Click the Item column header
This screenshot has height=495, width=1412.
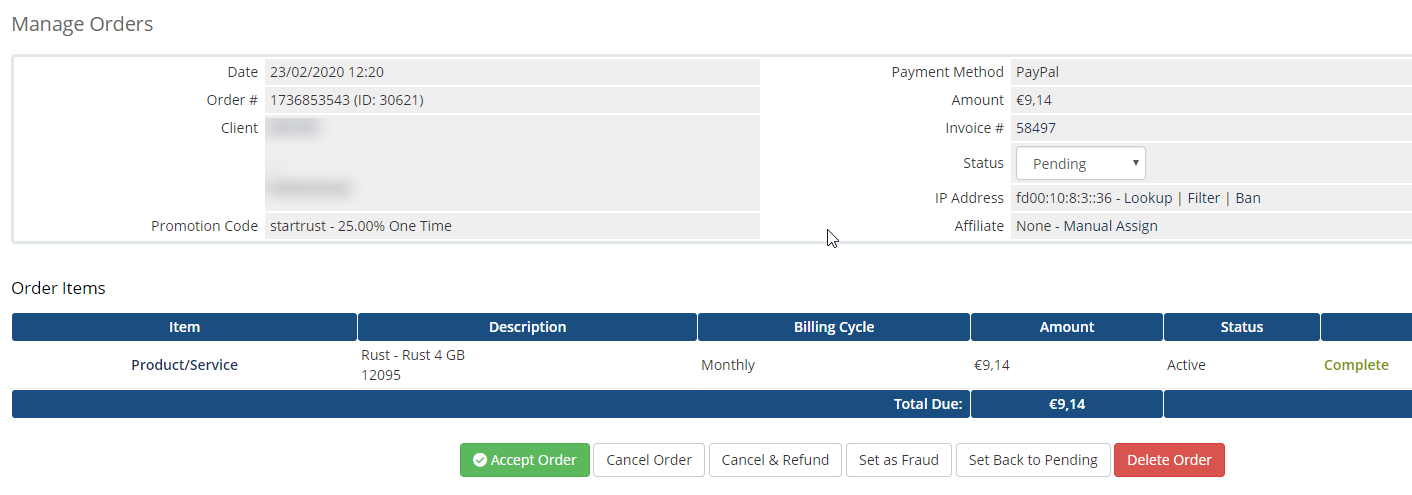[184, 327]
